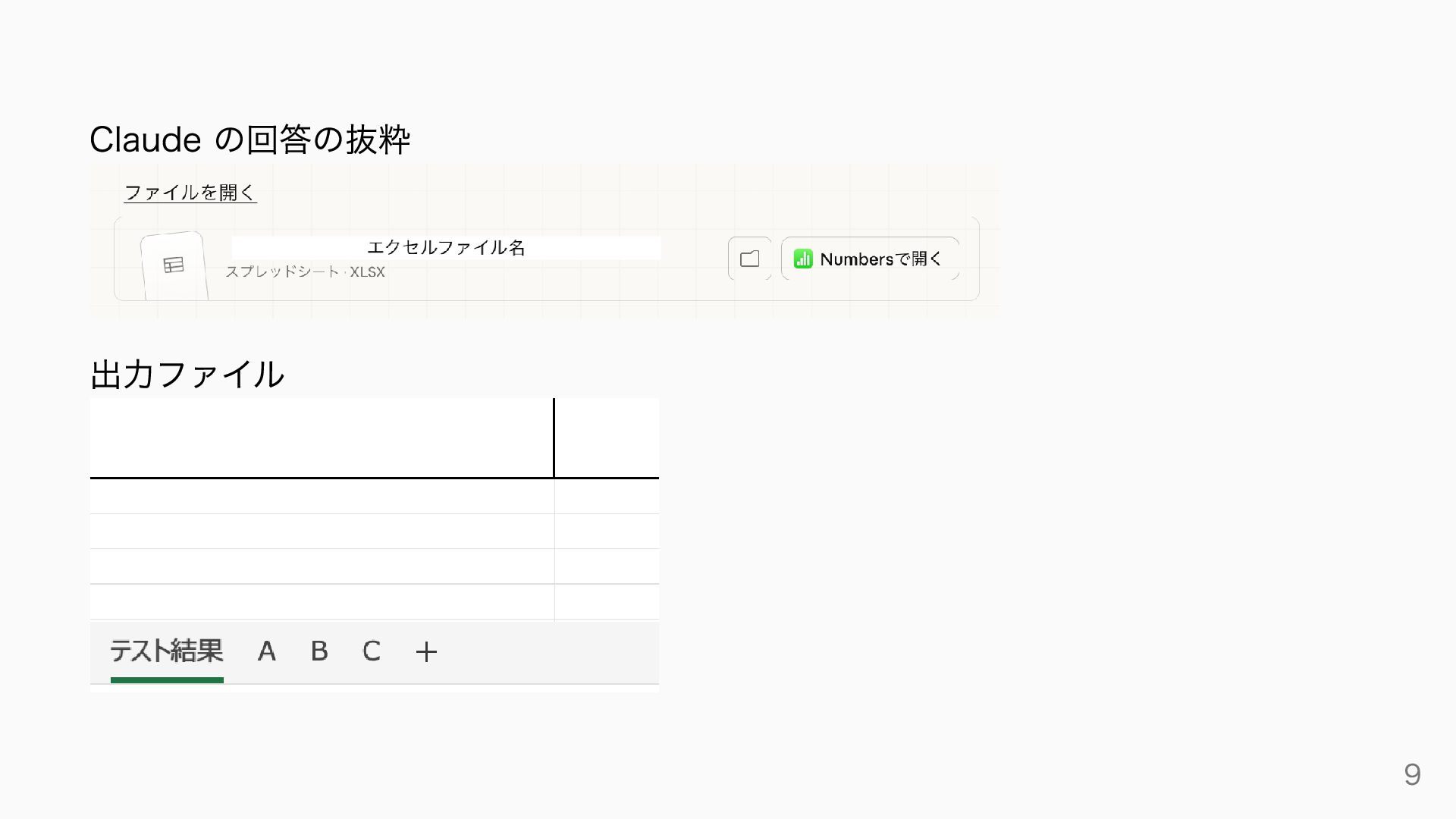
Task: Click the folder icon next to the file
Action: point(749,259)
